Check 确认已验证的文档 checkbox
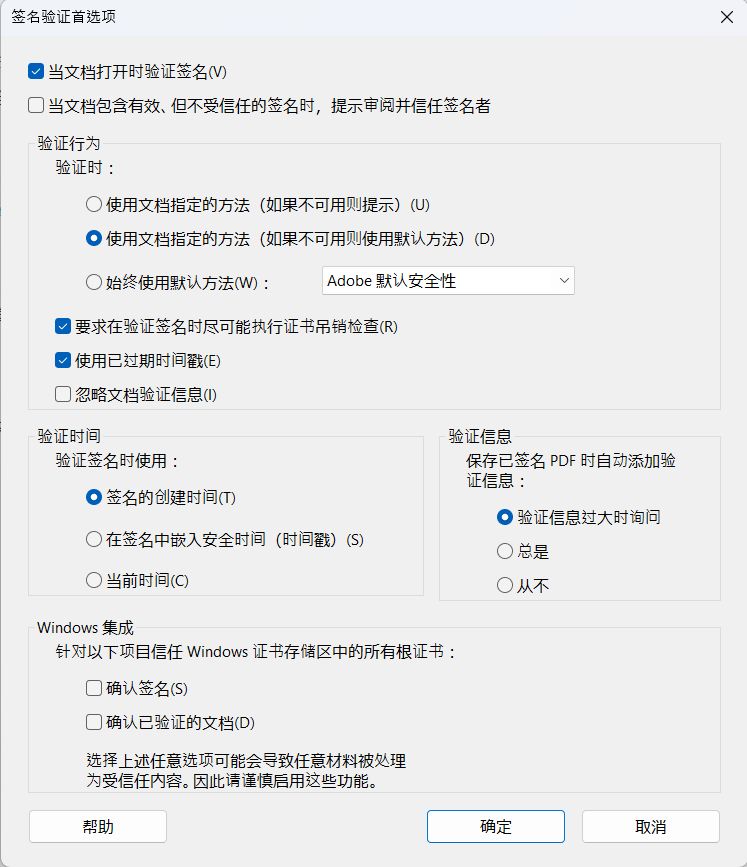The width and height of the screenshot is (747, 867). 94,723
